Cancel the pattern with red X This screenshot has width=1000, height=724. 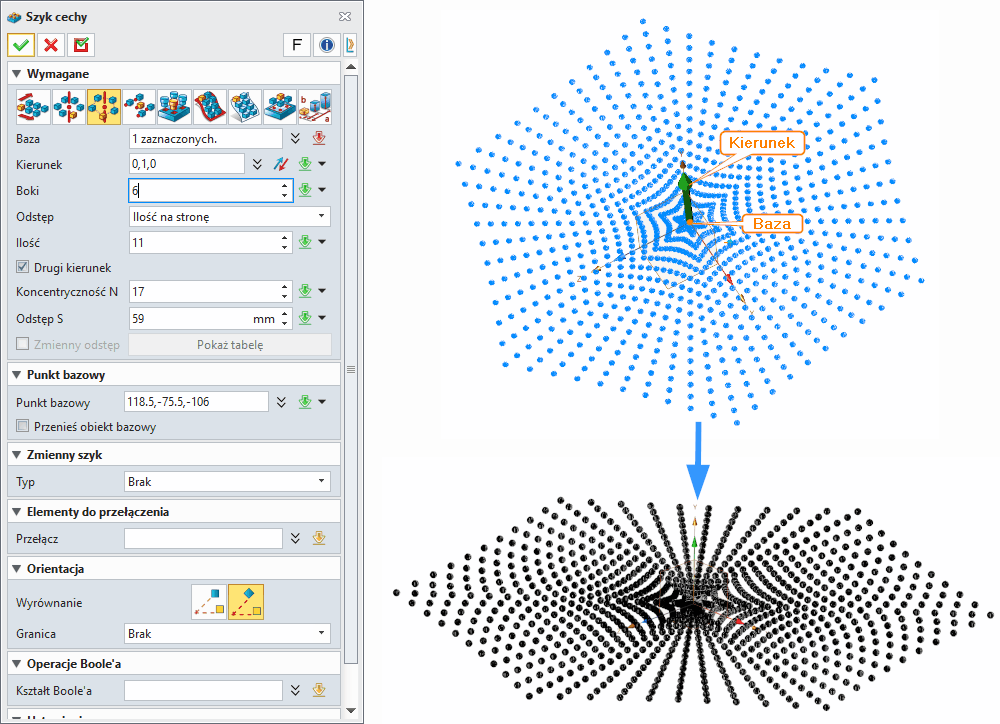(51, 45)
